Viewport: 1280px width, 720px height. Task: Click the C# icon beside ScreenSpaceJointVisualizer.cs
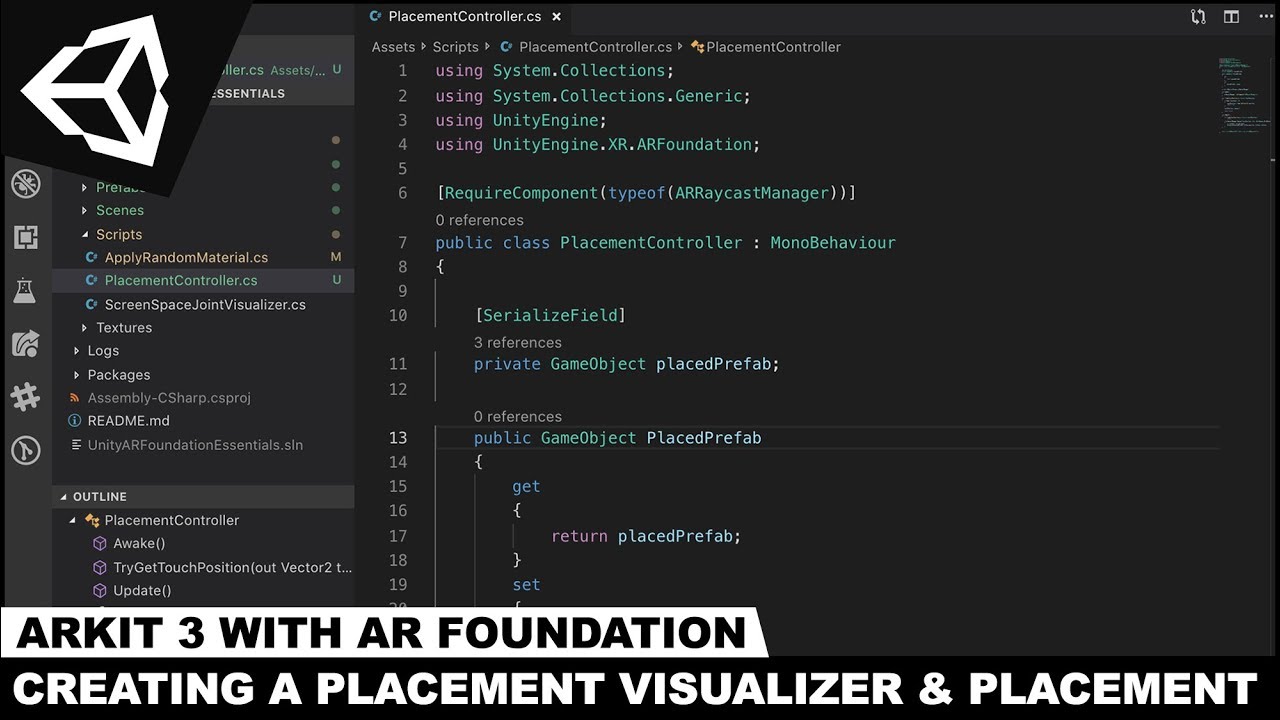(92, 305)
